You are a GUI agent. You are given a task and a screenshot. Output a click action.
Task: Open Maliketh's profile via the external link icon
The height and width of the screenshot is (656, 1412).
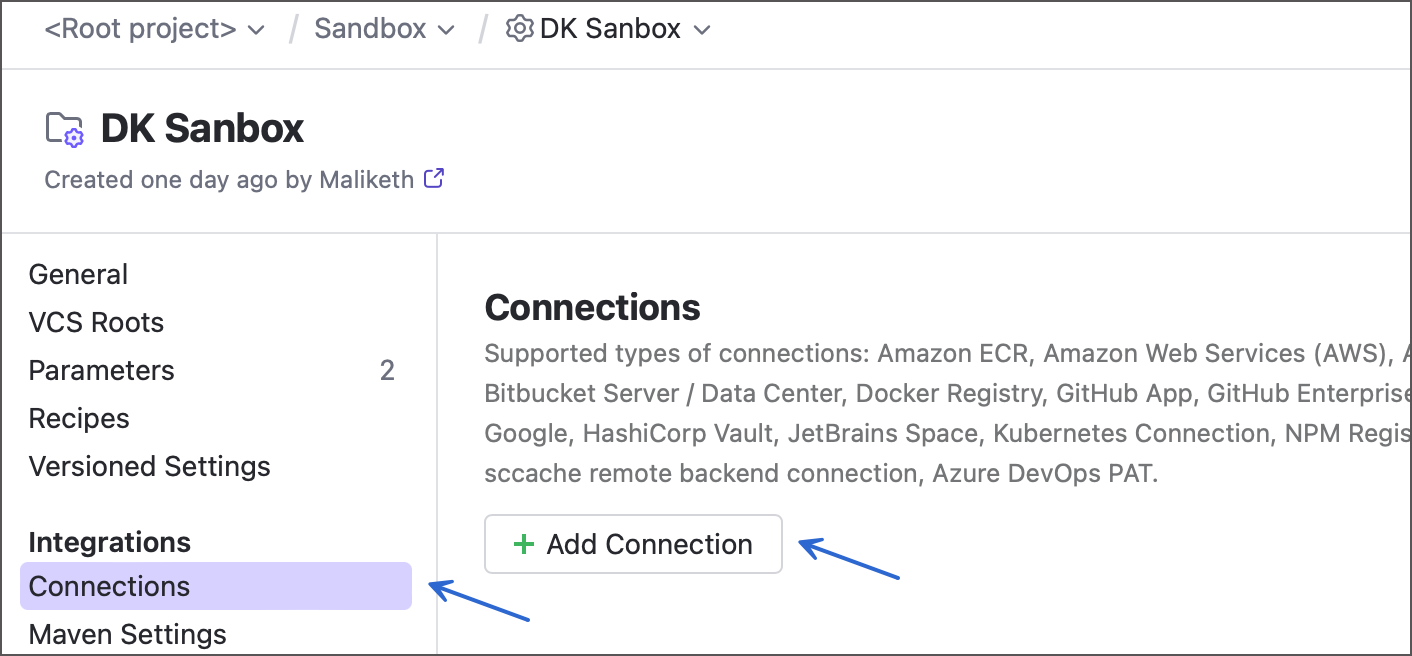(434, 178)
